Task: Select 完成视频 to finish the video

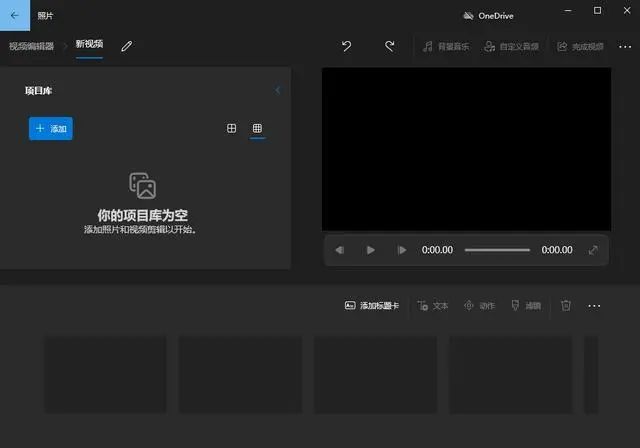Action: [580, 47]
